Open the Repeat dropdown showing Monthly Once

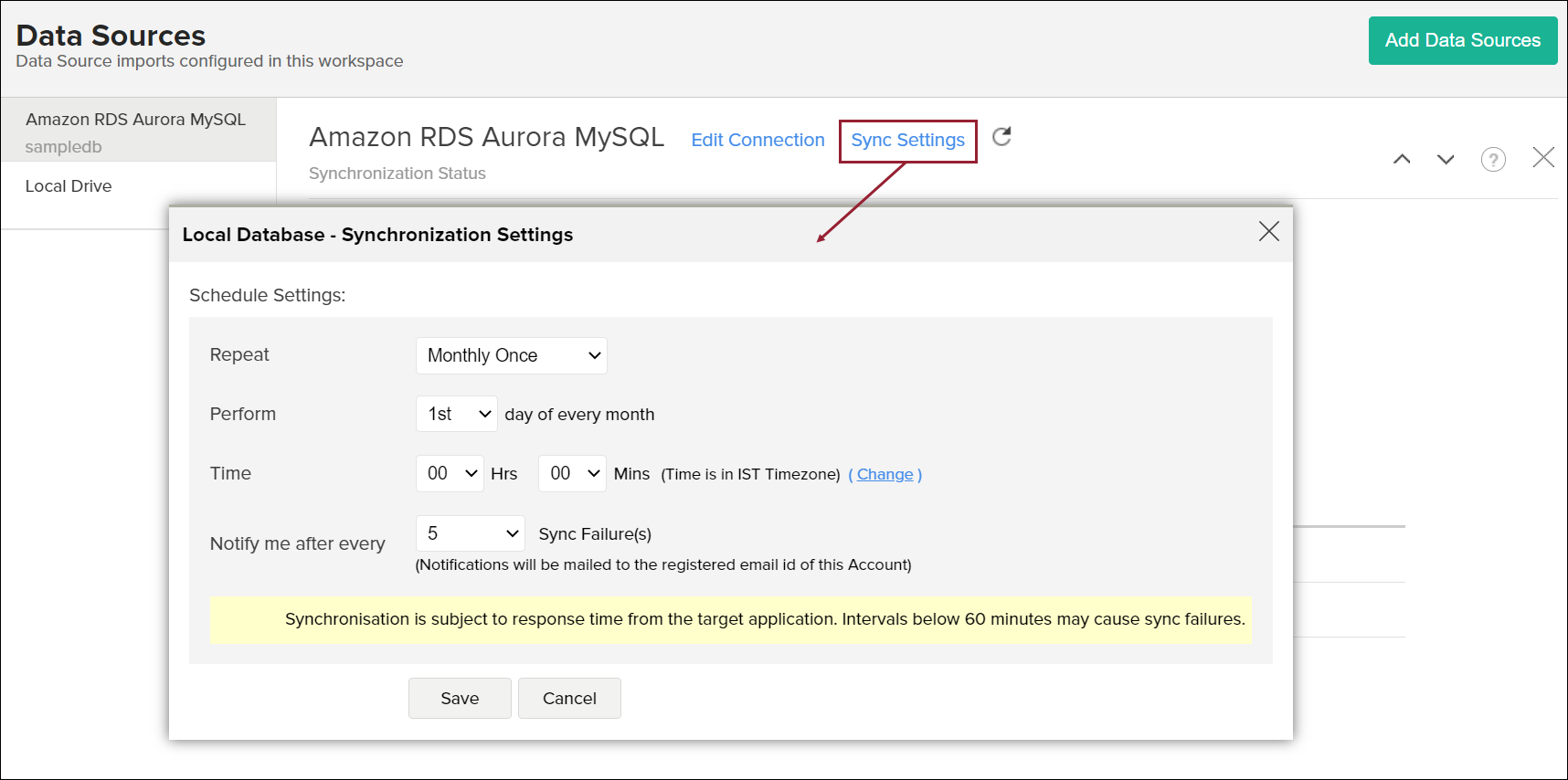point(511,356)
